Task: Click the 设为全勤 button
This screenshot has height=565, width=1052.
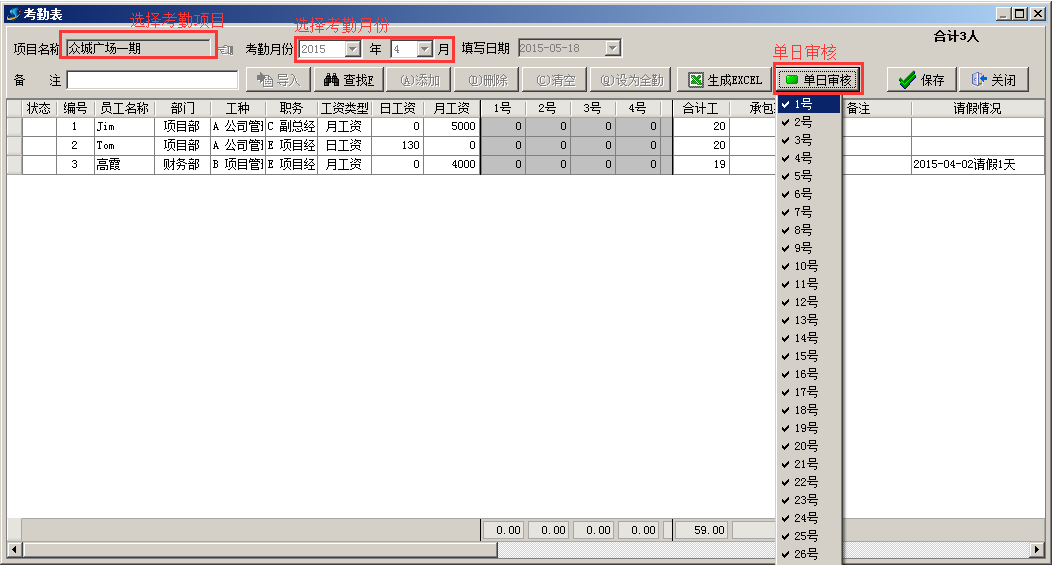Action: tap(630, 80)
